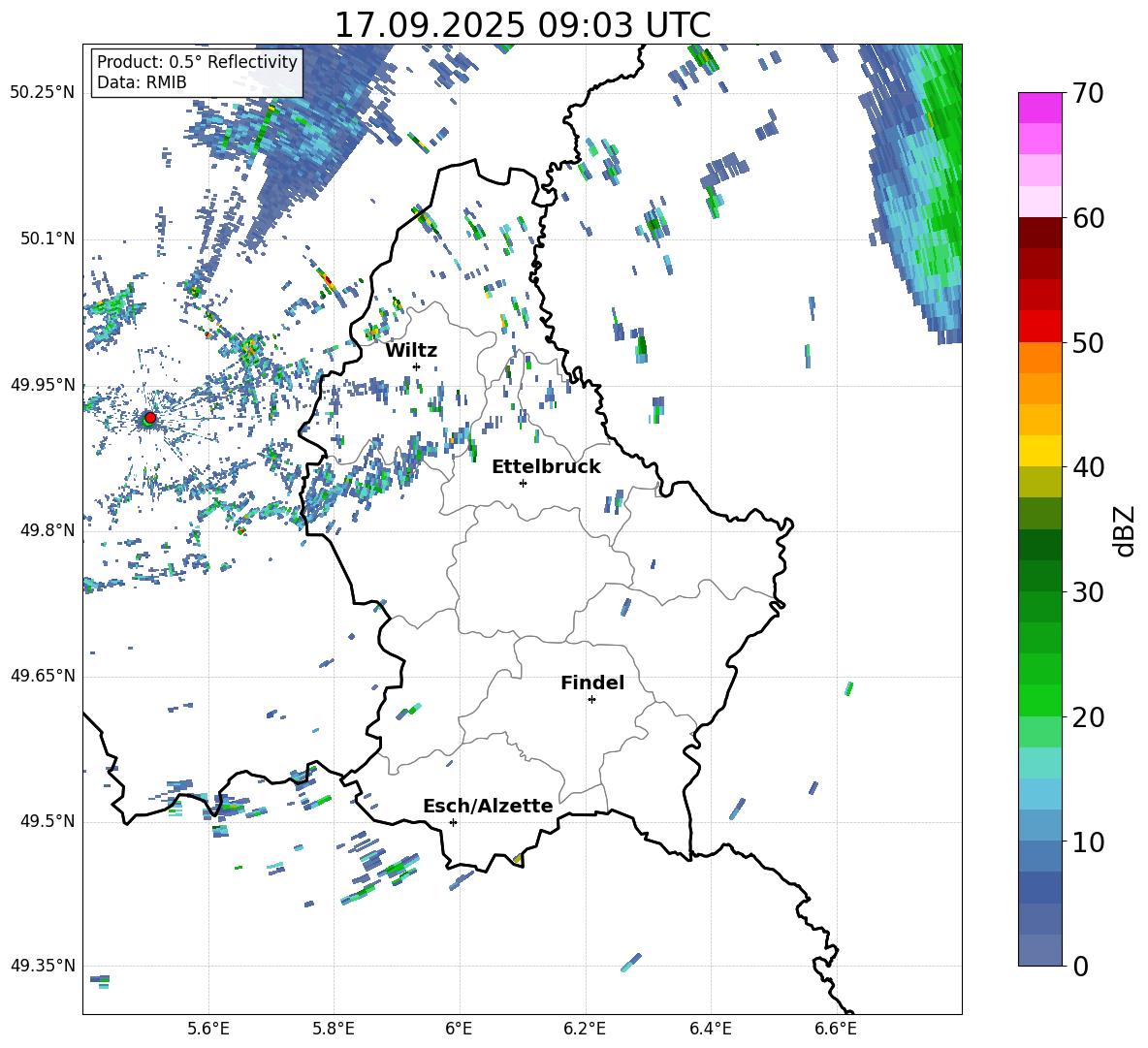
Task: Click the red radar site marker
Action: click(150, 417)
